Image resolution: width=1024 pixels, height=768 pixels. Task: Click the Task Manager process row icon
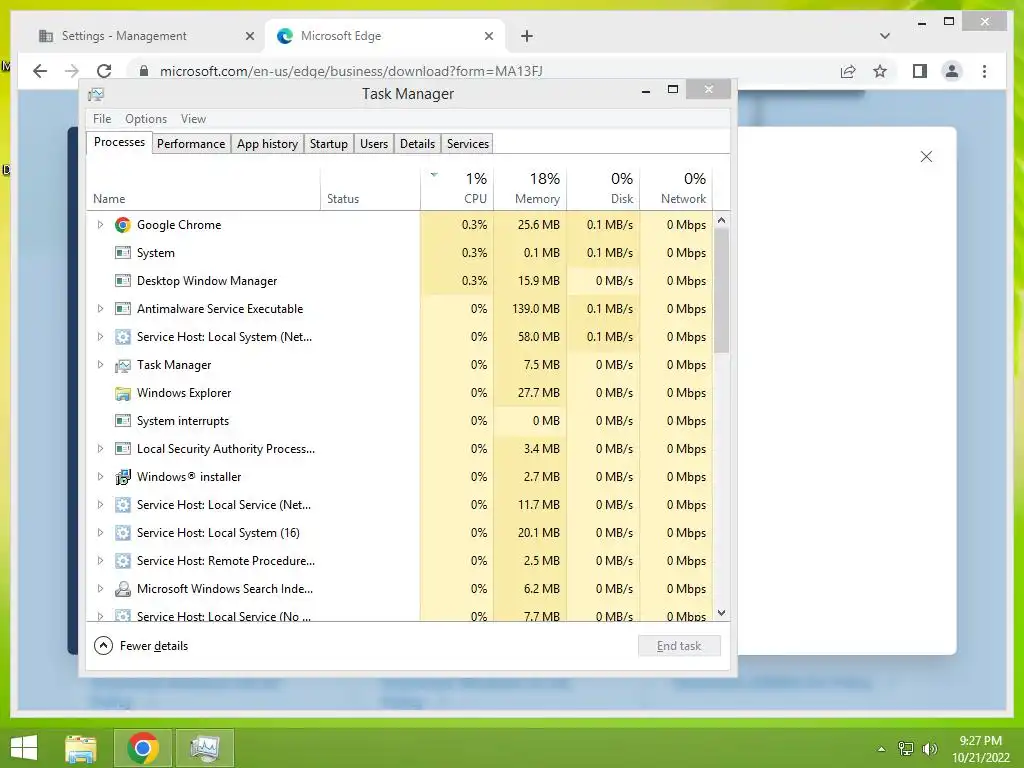click(x=122, y=365)
